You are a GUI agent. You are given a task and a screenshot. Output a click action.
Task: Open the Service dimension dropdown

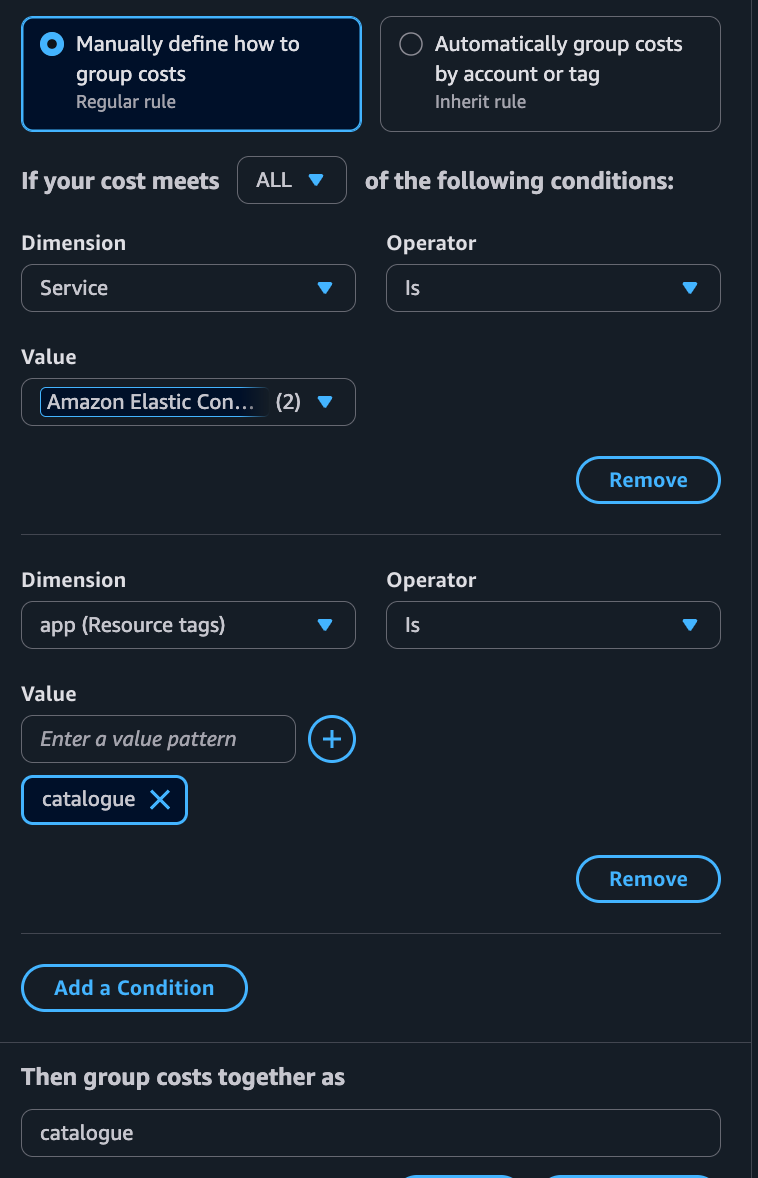188,288
